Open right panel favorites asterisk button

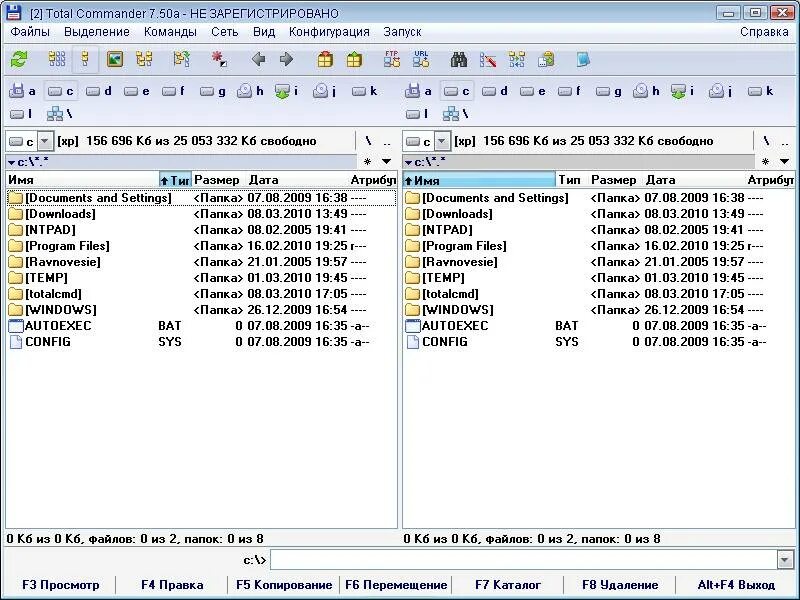765,162
